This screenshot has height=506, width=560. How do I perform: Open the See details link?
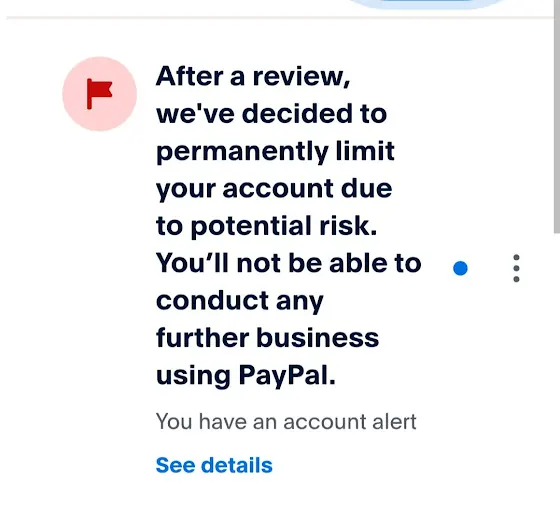coord(214,465)
